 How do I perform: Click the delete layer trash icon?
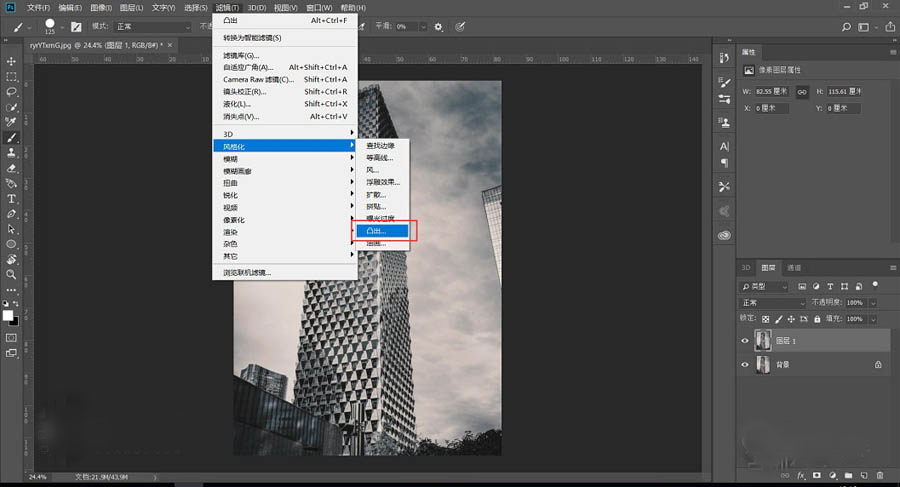[x=878, y=474]
